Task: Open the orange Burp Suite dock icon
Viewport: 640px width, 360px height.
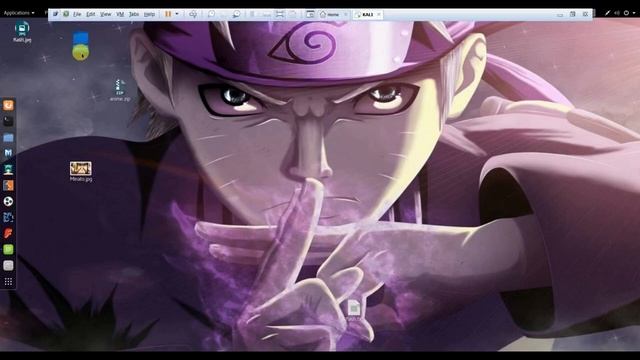Action: [8, 105]
